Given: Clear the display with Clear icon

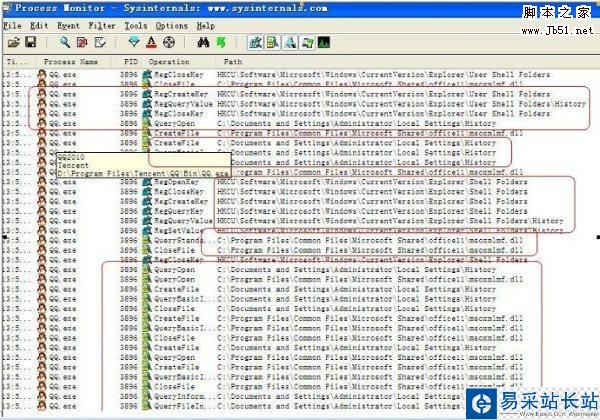Looking at the screenshot, I should [x=100, y=42].
